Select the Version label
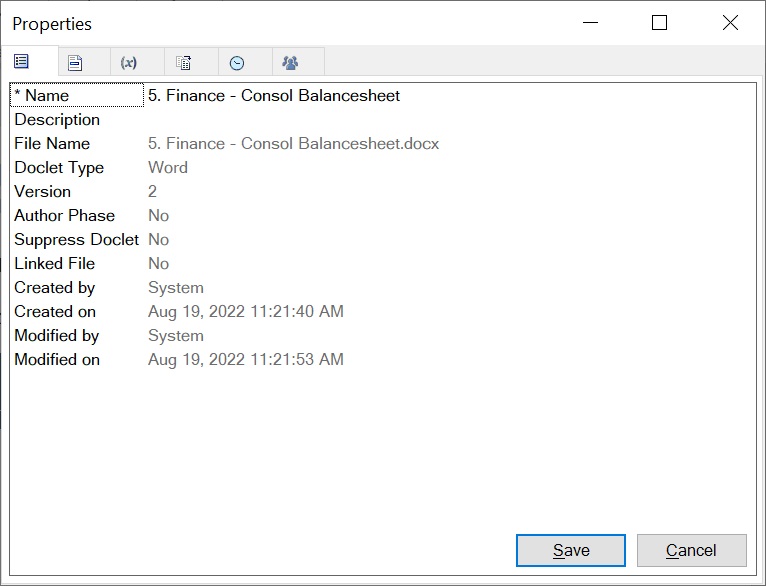766x586 pixels. [x=43, y=191]
